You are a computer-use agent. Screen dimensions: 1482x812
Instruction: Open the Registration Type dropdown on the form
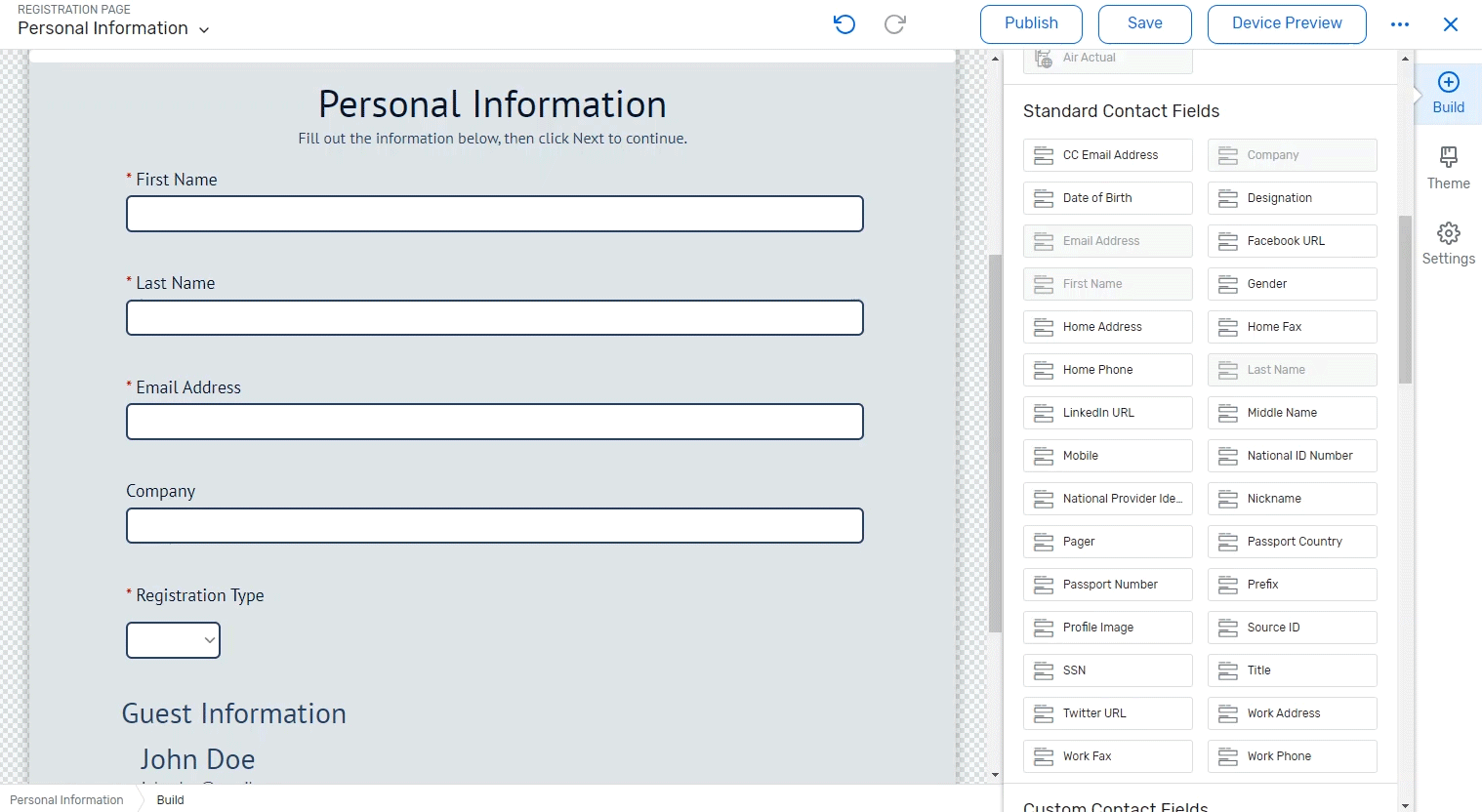pos(173,640)
